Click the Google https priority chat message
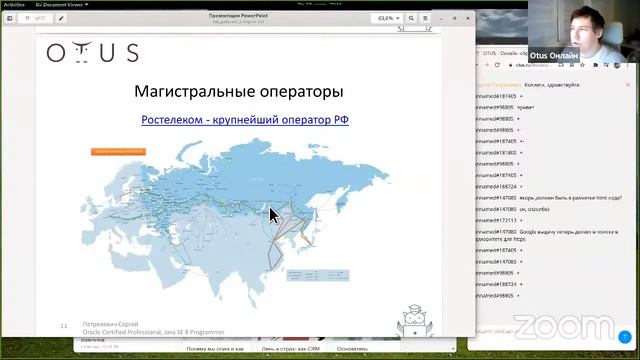Viewport: 640px width, 360px height. (x=547, y=236)
